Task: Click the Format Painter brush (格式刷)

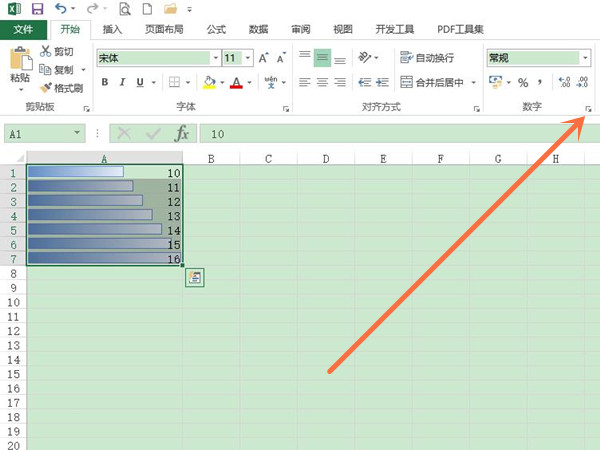Action: [66, 88]
